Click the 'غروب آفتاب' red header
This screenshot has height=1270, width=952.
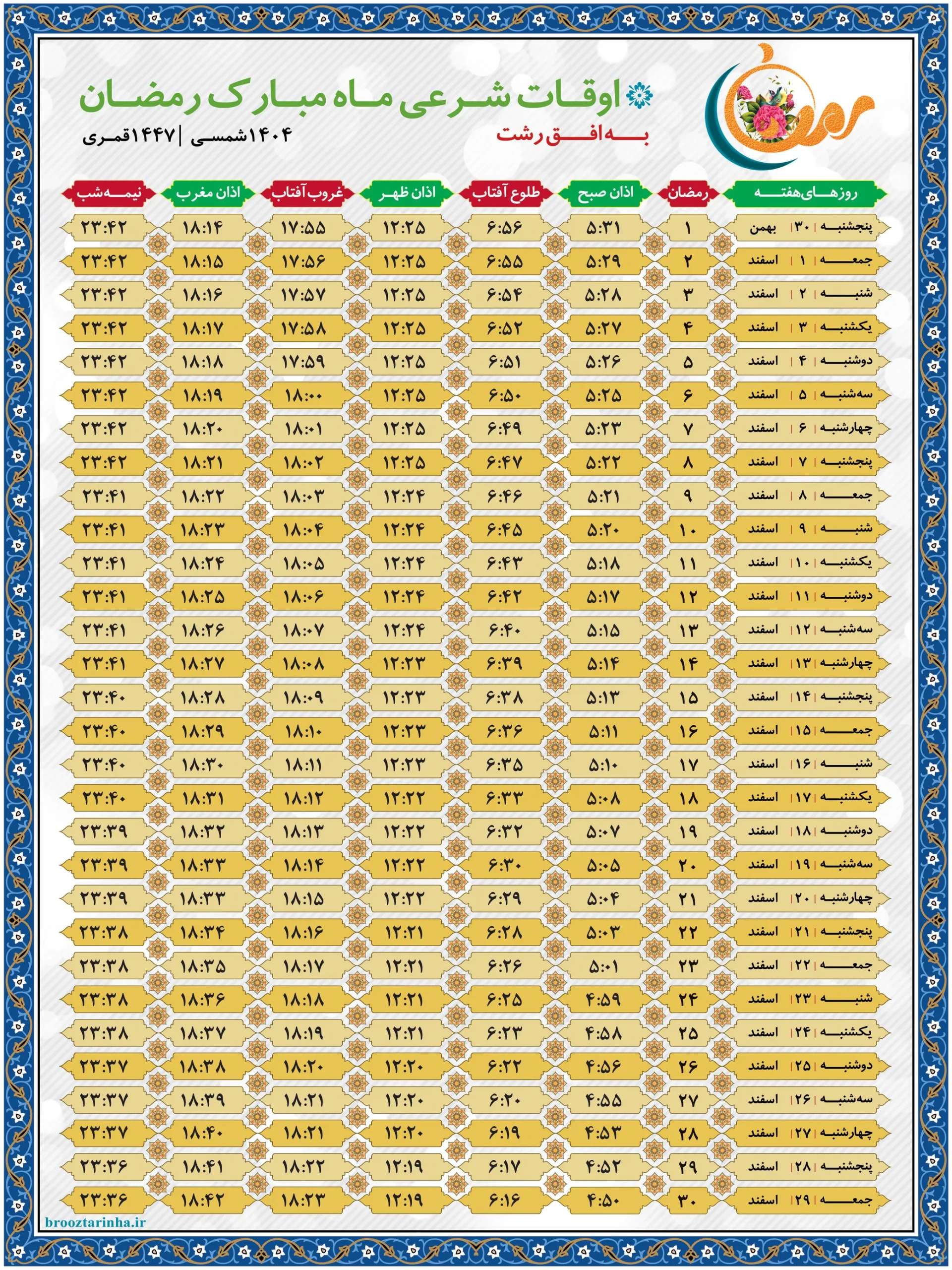pyautogui.click(x=307, y=193)
